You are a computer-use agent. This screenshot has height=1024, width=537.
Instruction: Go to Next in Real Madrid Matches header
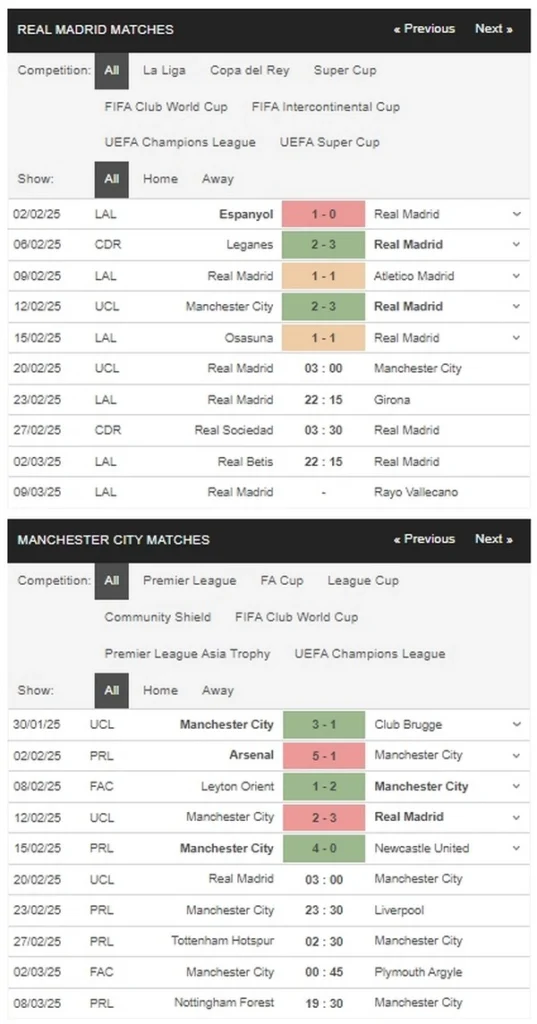[x=493, y=29]
